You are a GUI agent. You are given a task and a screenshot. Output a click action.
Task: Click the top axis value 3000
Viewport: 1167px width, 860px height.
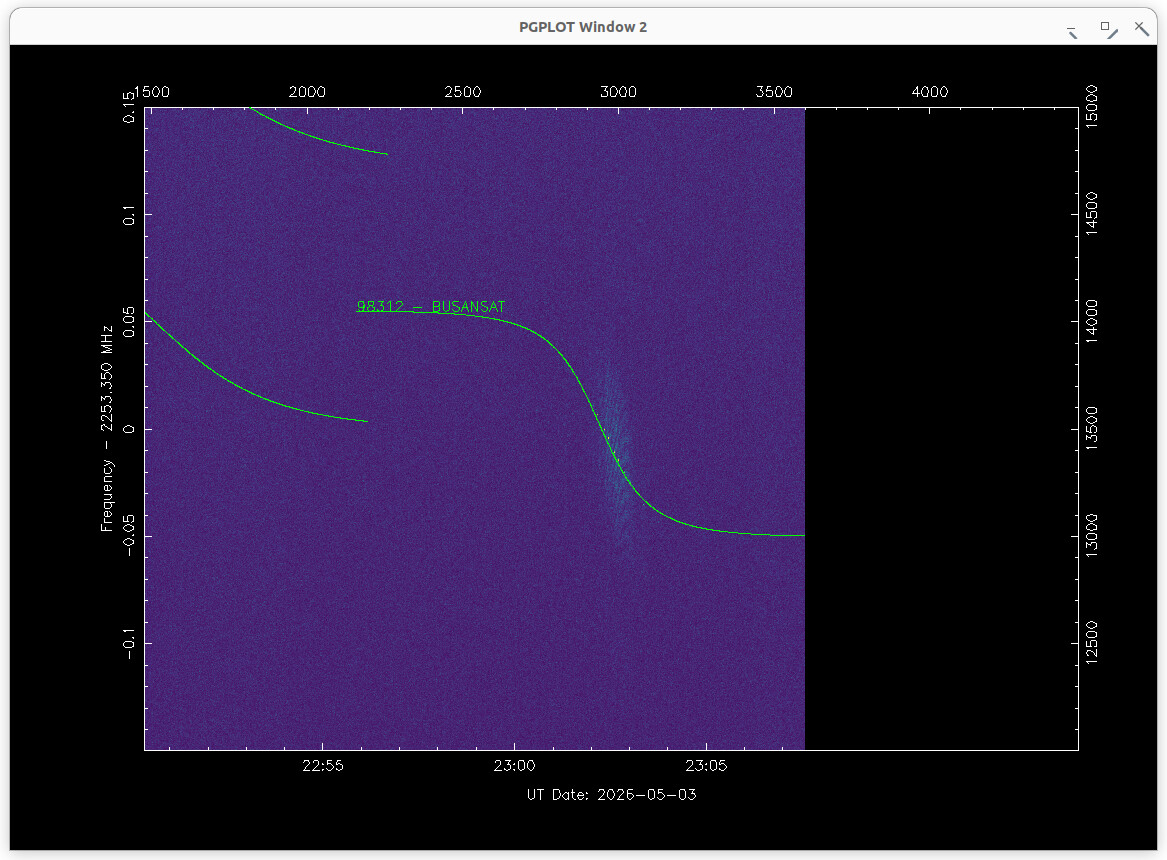point(618,92)
